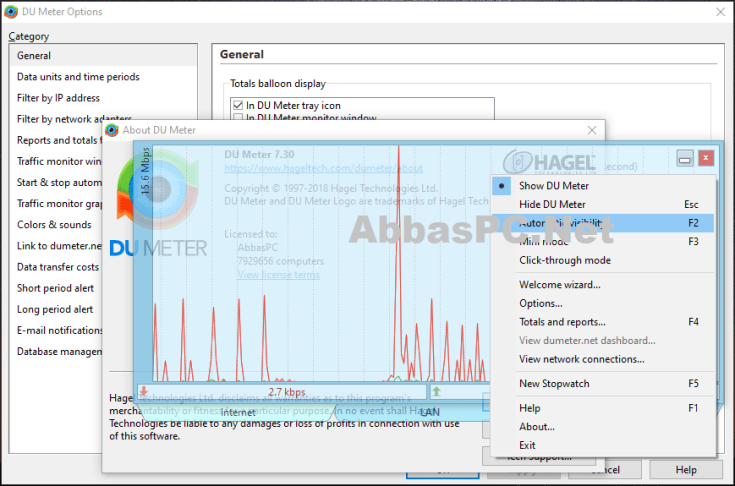Choose About... in context menu
The width and height of the screenshot is (735, 486).
click(603, 426)
